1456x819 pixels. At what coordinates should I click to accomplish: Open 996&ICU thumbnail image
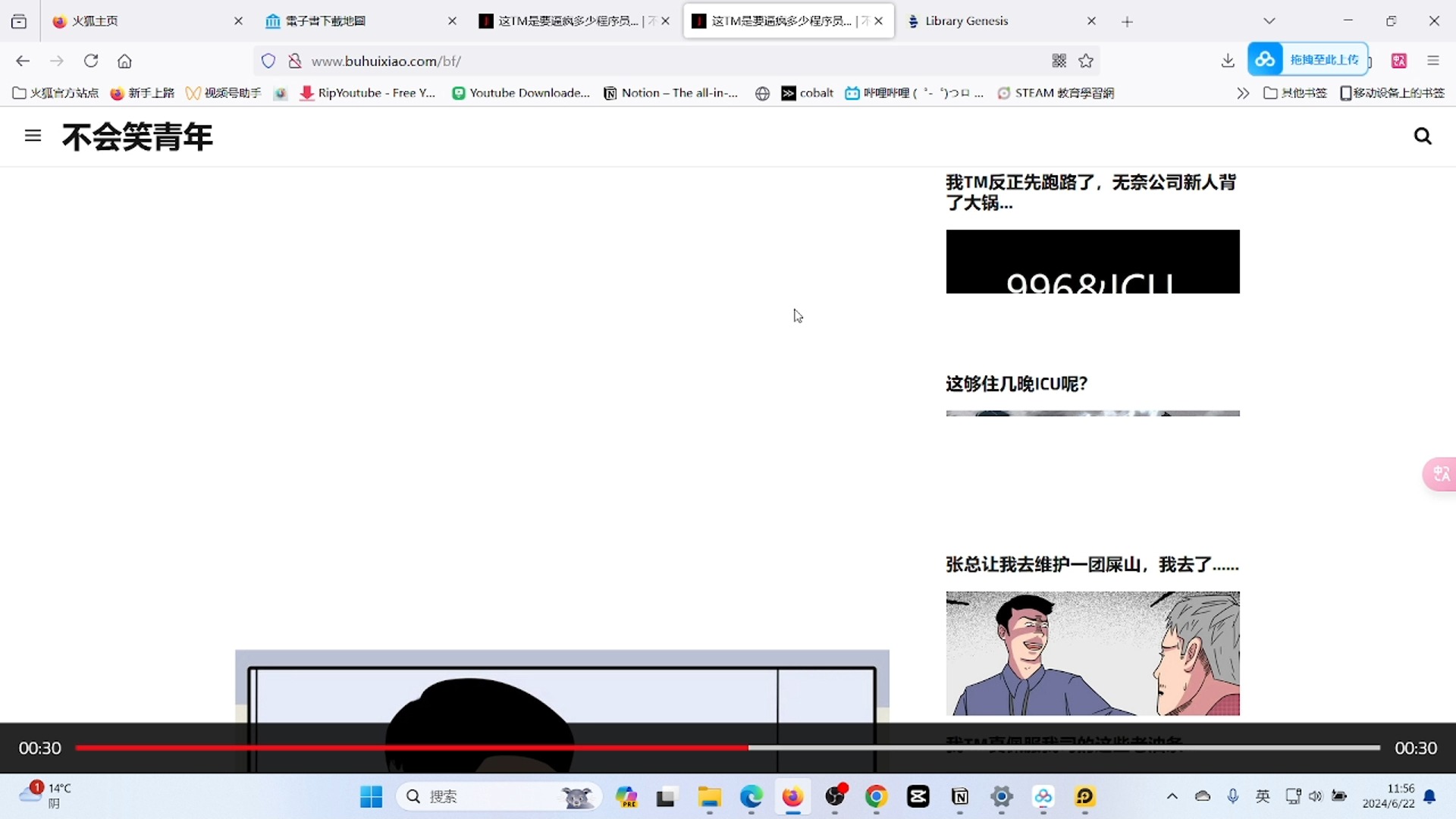1093,262
